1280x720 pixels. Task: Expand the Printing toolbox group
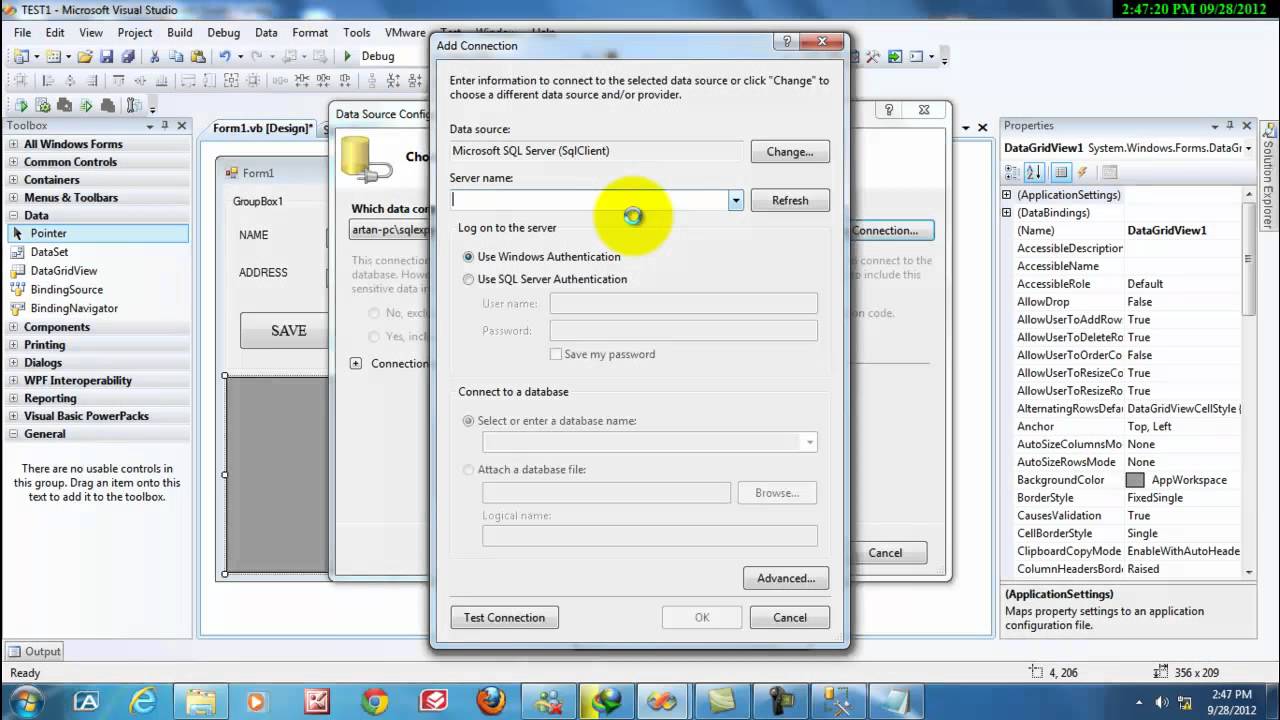[x=14, y=345]
